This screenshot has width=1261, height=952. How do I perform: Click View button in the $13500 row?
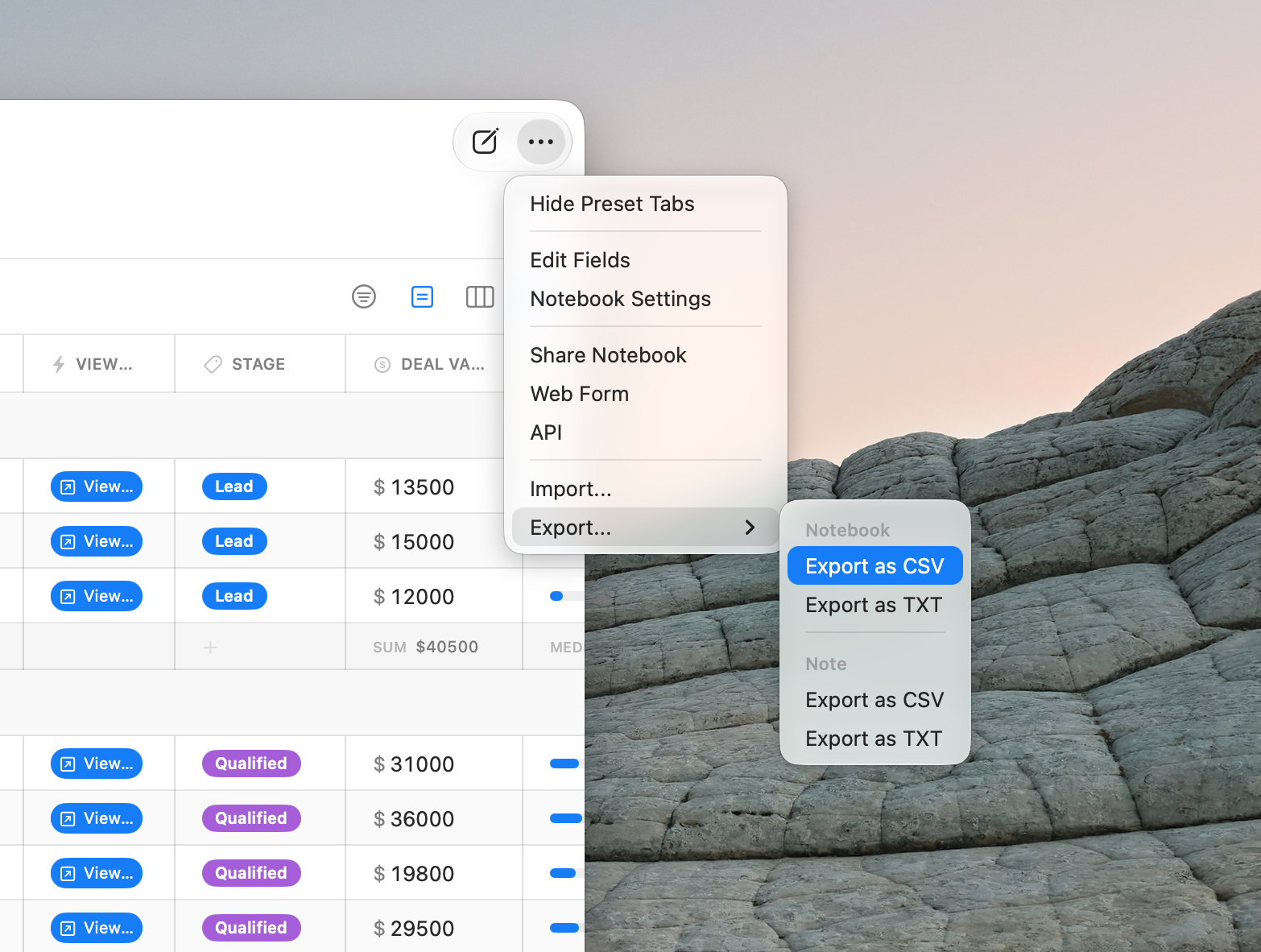[x=97, y=486]
